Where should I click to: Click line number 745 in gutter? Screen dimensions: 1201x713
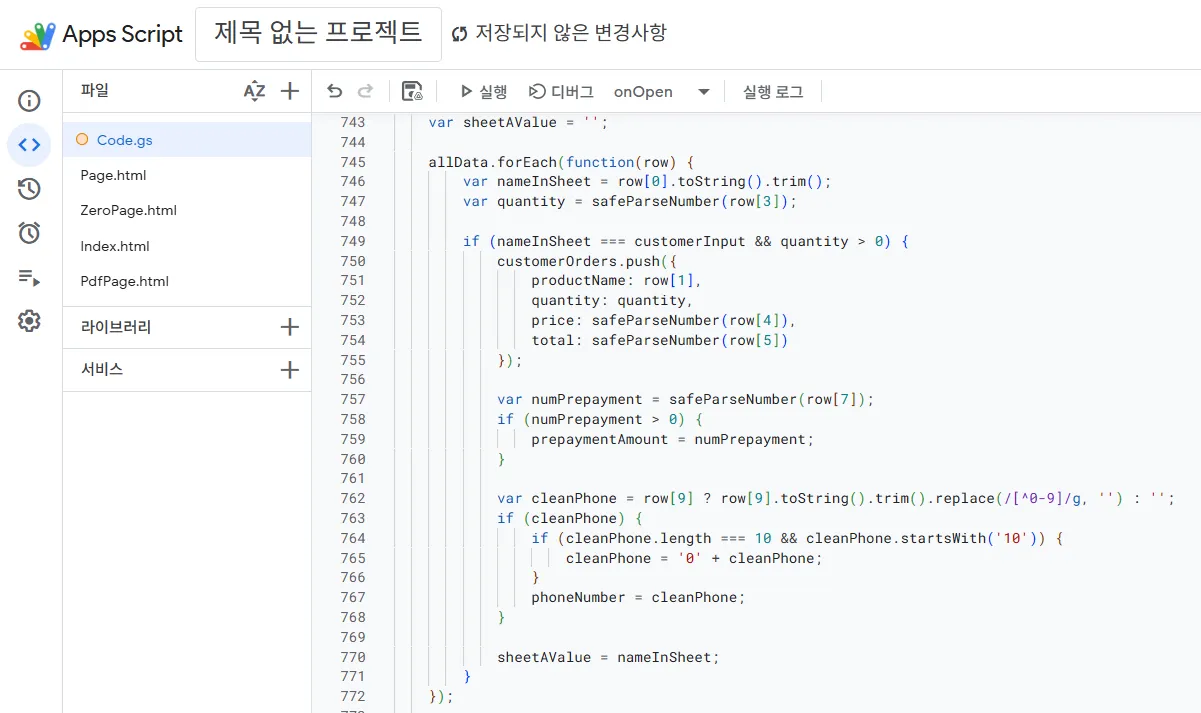coord(353,162)
